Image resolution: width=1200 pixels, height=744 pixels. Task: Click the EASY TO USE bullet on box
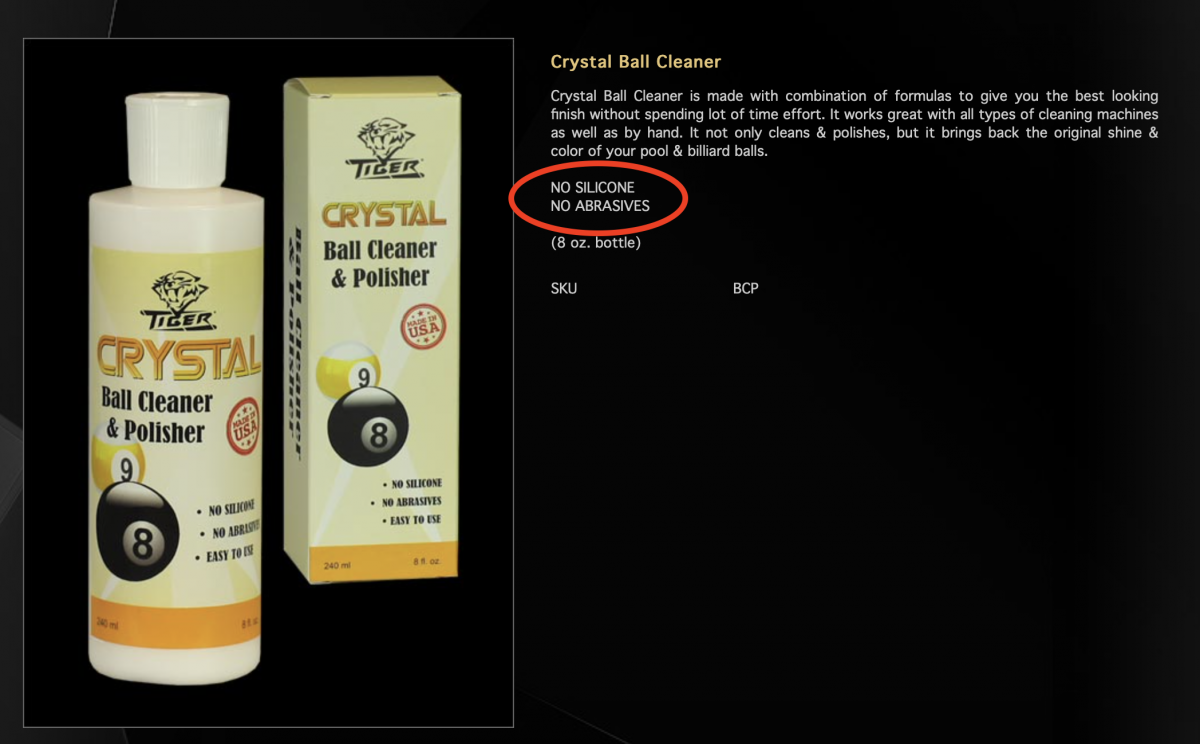tap(412, 521)
